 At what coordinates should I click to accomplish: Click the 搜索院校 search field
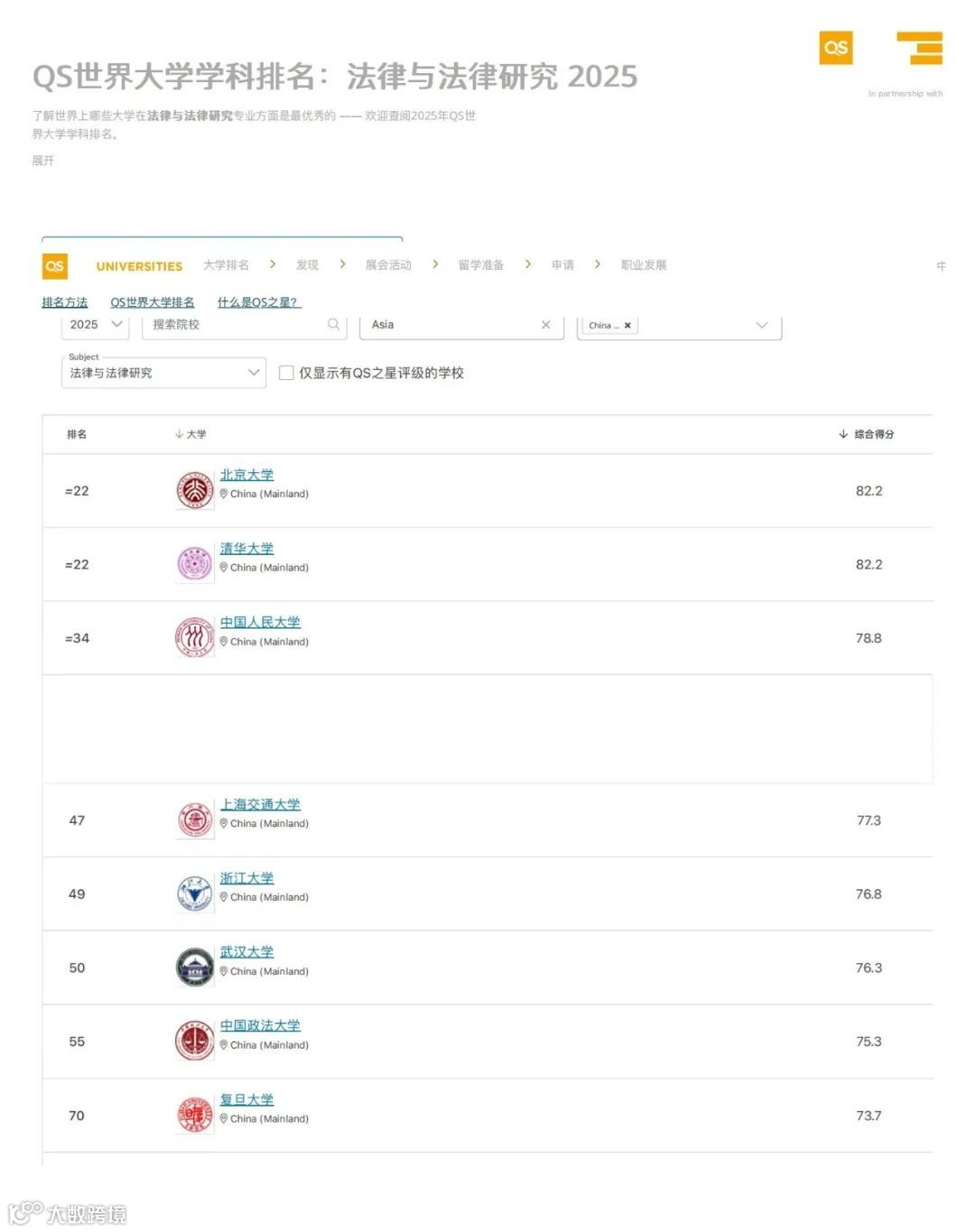click(244, 325)
